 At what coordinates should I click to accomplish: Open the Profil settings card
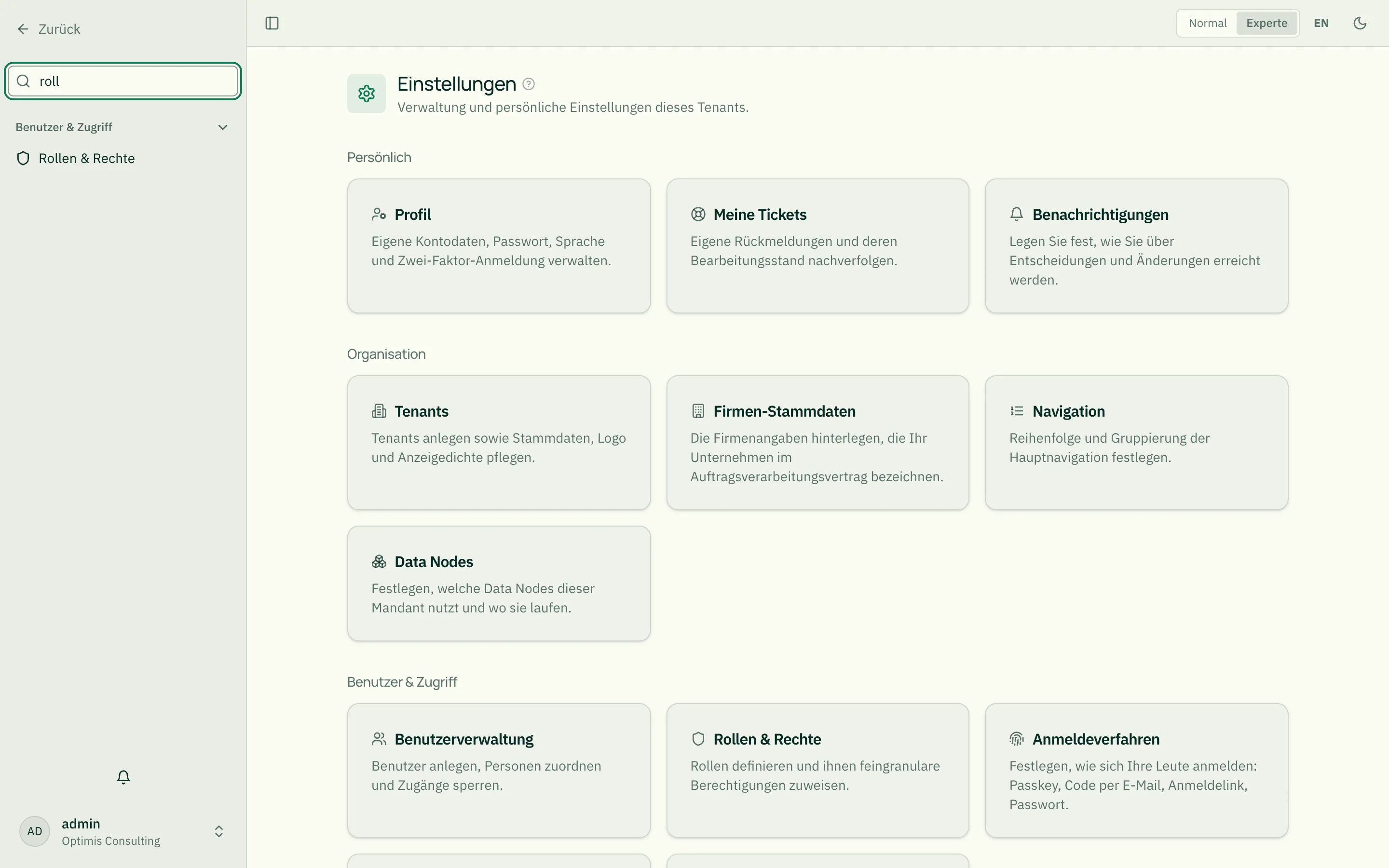click(x=499, y=246)
